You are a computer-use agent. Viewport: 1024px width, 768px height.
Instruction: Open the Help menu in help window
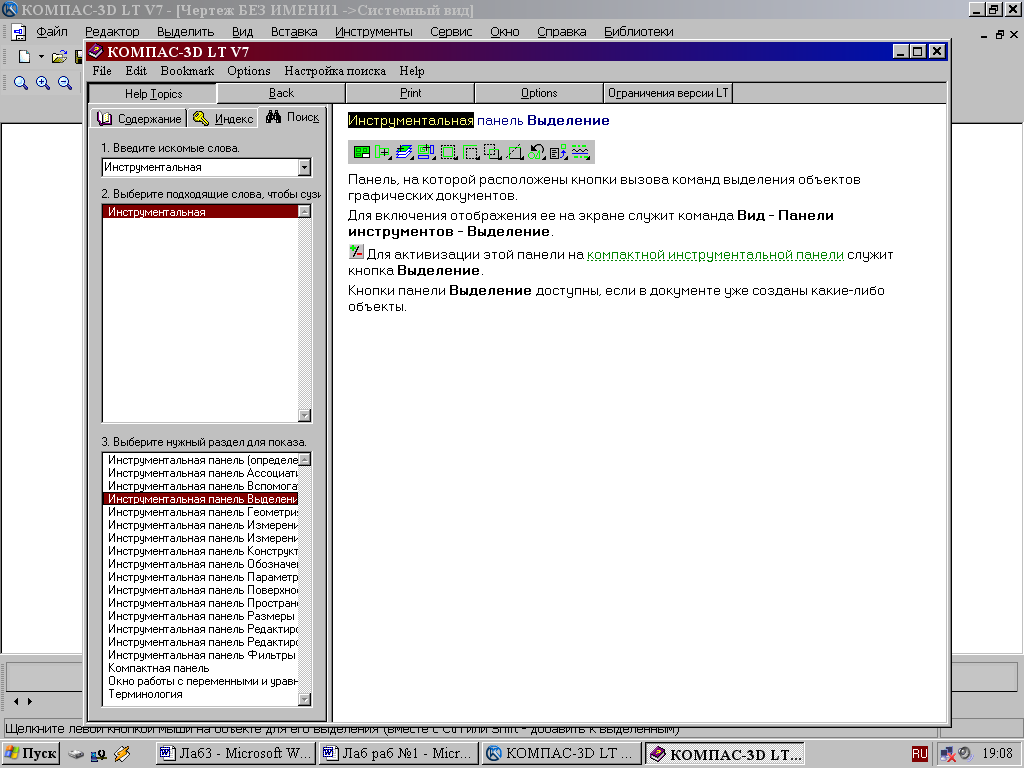(412, 71)
